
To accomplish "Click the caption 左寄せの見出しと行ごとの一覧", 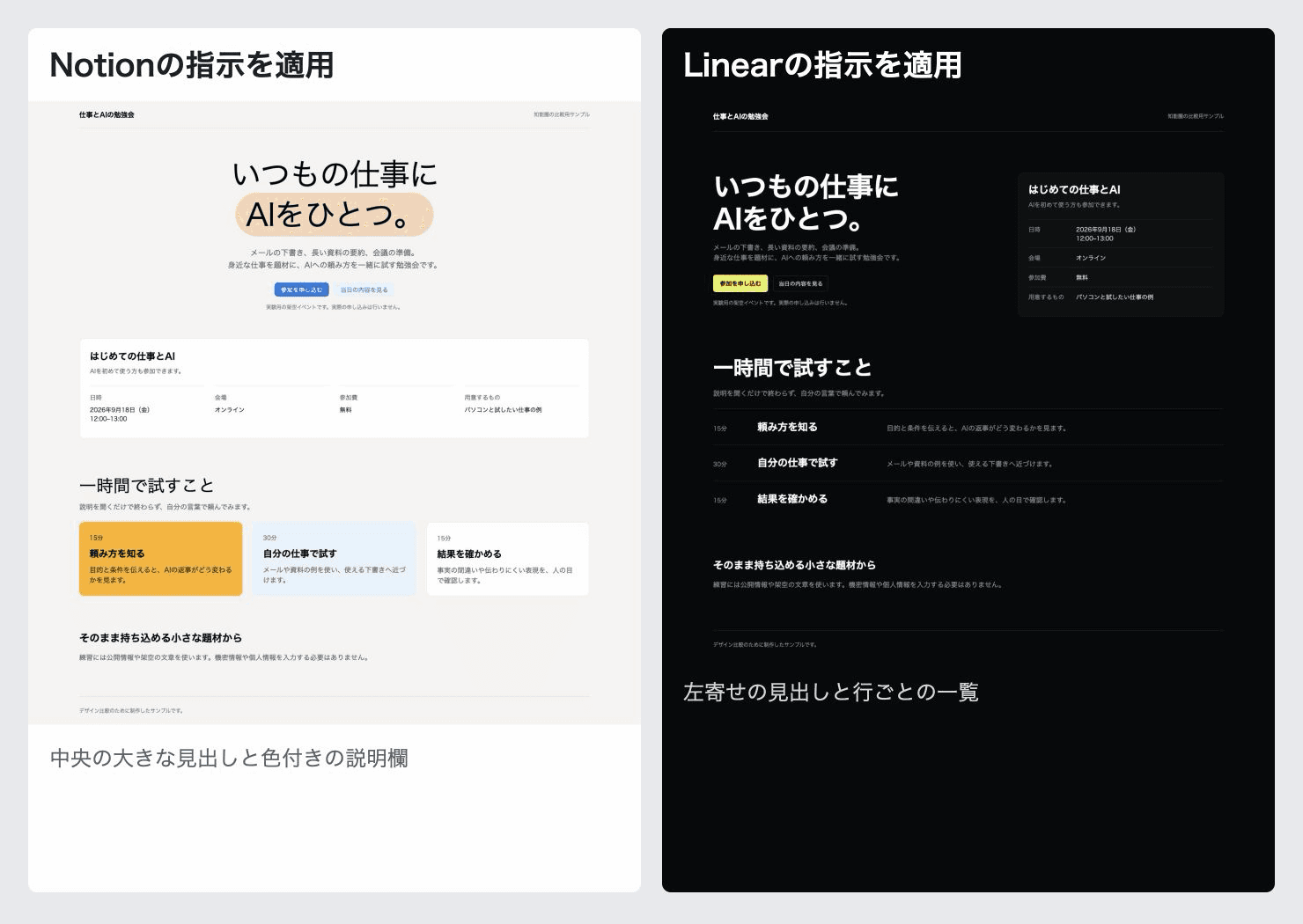I will pyautogui.click(x=831, y=693).
